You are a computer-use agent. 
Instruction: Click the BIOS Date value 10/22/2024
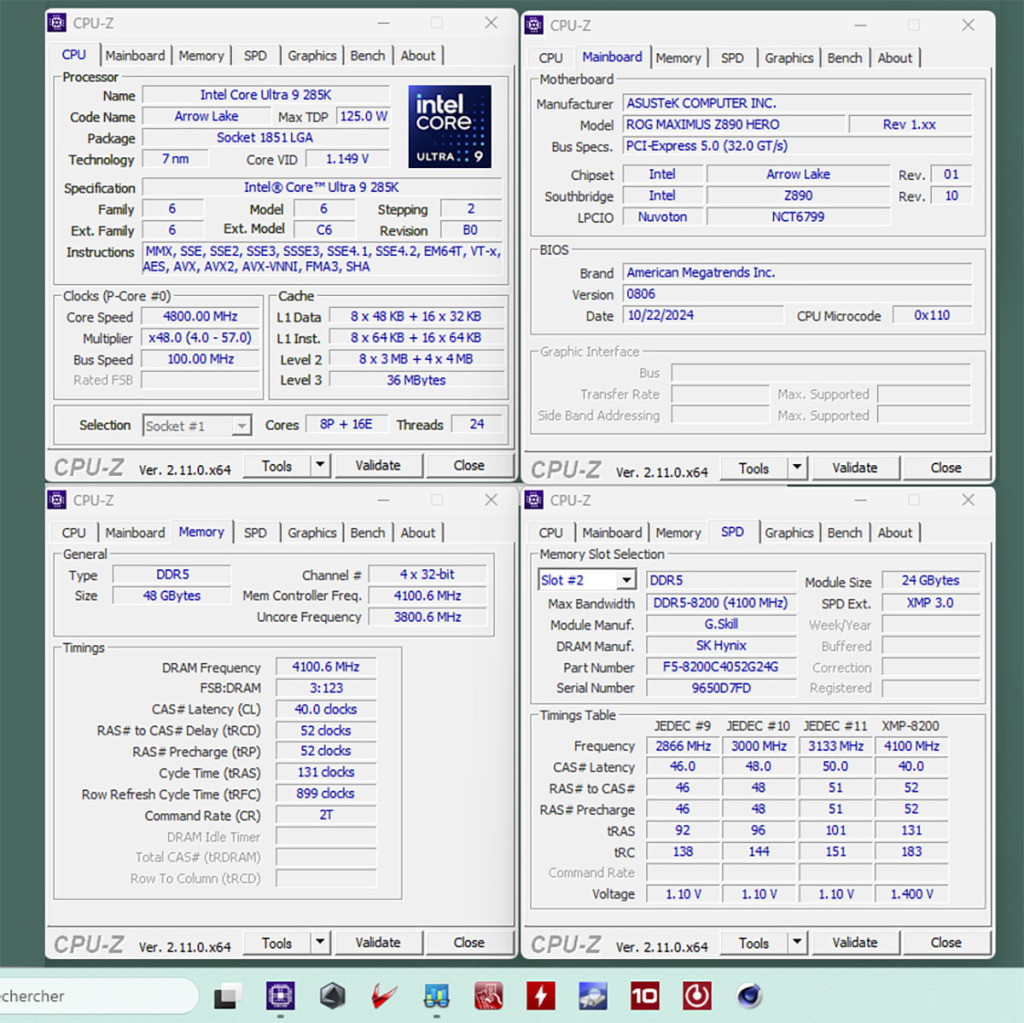[x=703, y=316]
